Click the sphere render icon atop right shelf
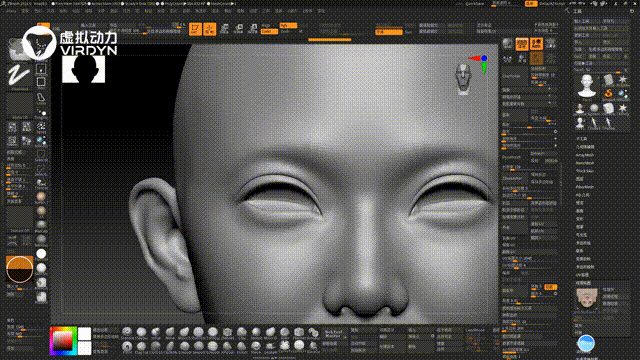This screenshot has width=640, height=360. [508, 44]
